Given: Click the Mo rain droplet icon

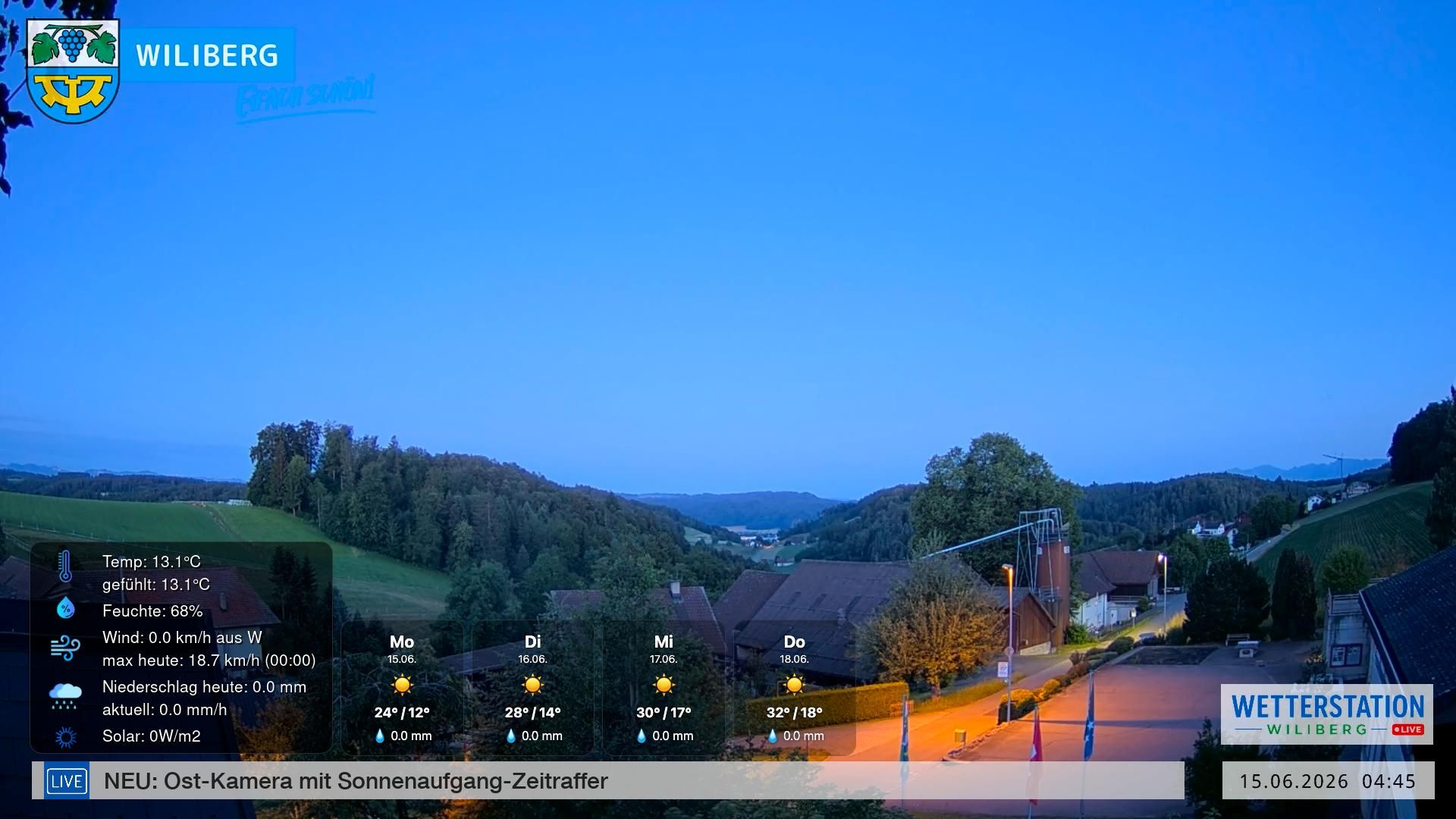Looking at the screenshot, I should 380,736.
